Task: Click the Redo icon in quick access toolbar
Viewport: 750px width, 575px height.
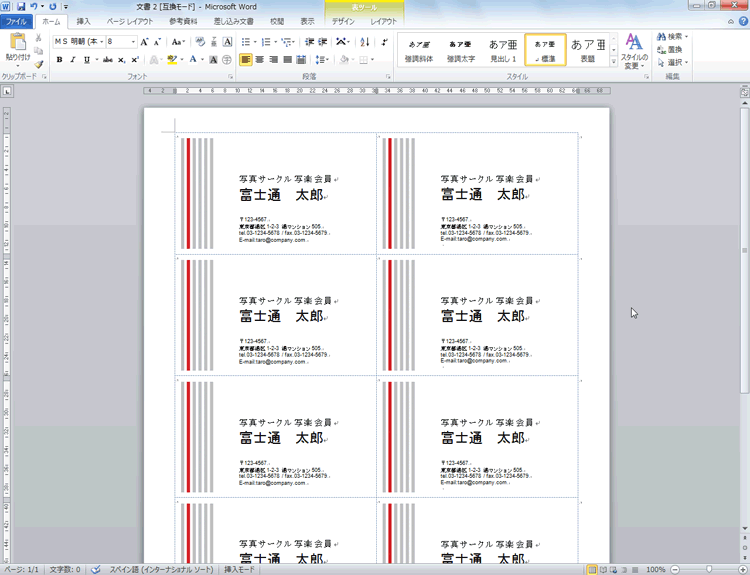Action: [x=53, y=7]
